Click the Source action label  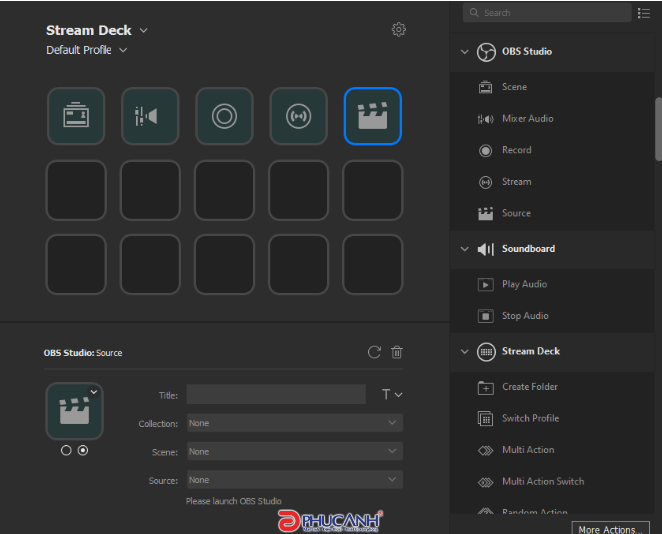coord(516,213)
